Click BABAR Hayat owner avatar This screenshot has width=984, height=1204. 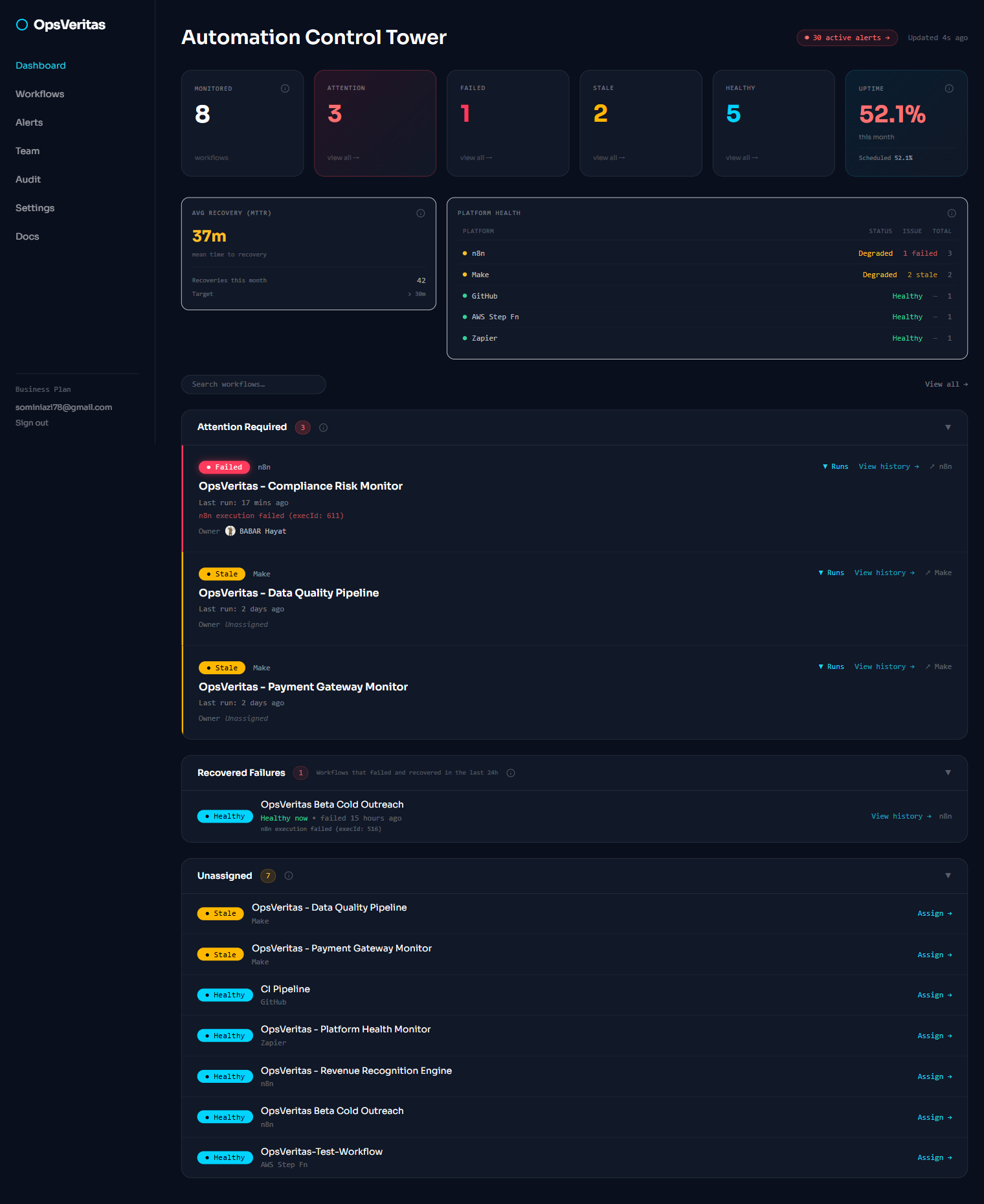point(230,531)
